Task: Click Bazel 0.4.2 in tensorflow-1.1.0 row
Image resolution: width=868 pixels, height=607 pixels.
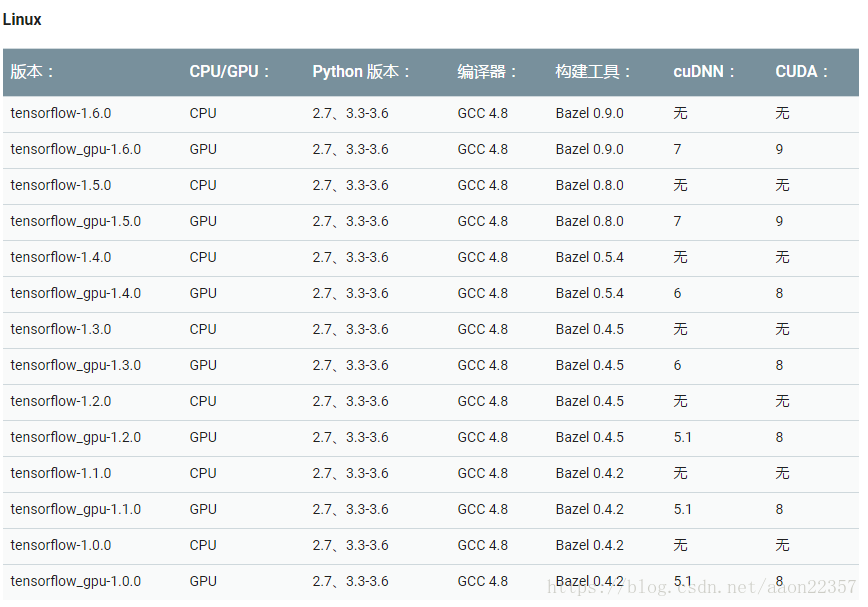Action: (590, 473)
